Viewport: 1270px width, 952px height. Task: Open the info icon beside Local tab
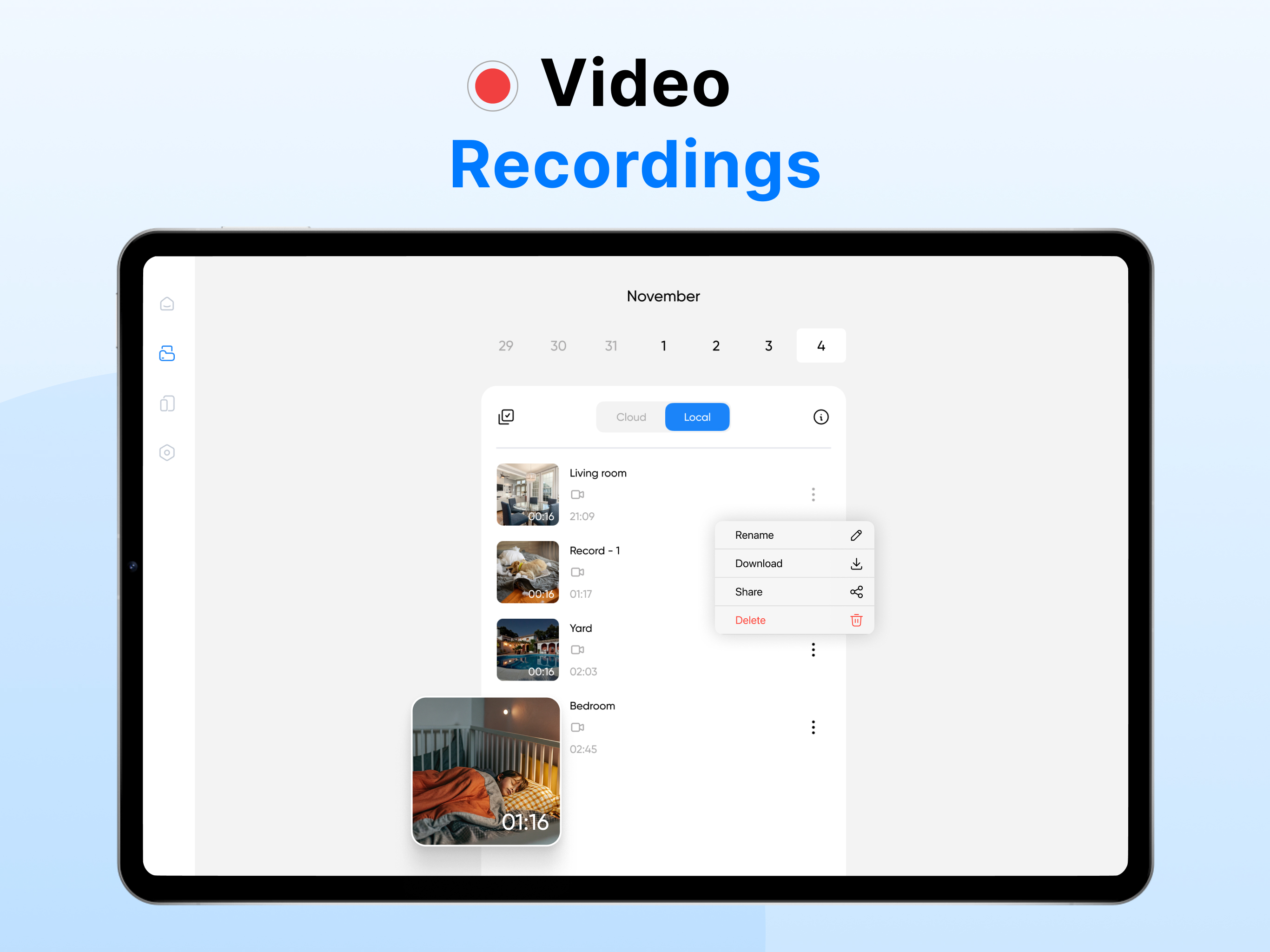[821, 417]
